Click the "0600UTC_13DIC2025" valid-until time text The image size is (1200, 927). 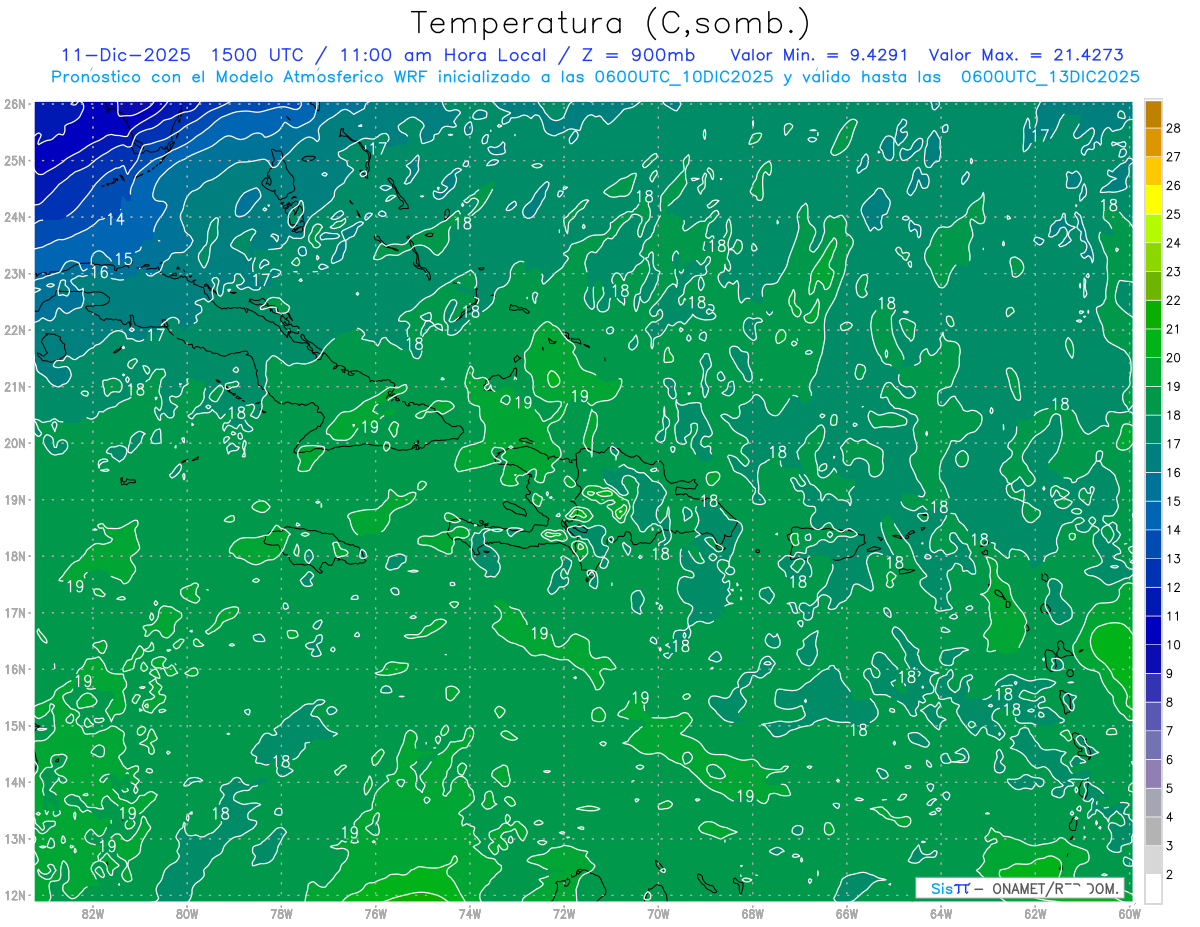1050,77
